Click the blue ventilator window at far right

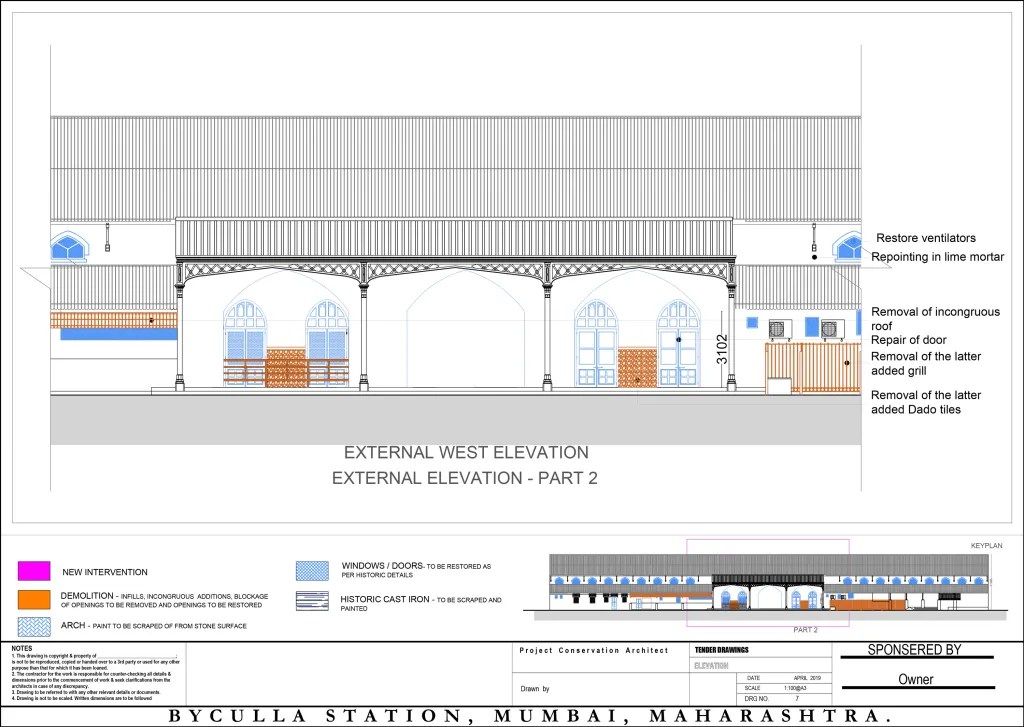pos(848,246)
